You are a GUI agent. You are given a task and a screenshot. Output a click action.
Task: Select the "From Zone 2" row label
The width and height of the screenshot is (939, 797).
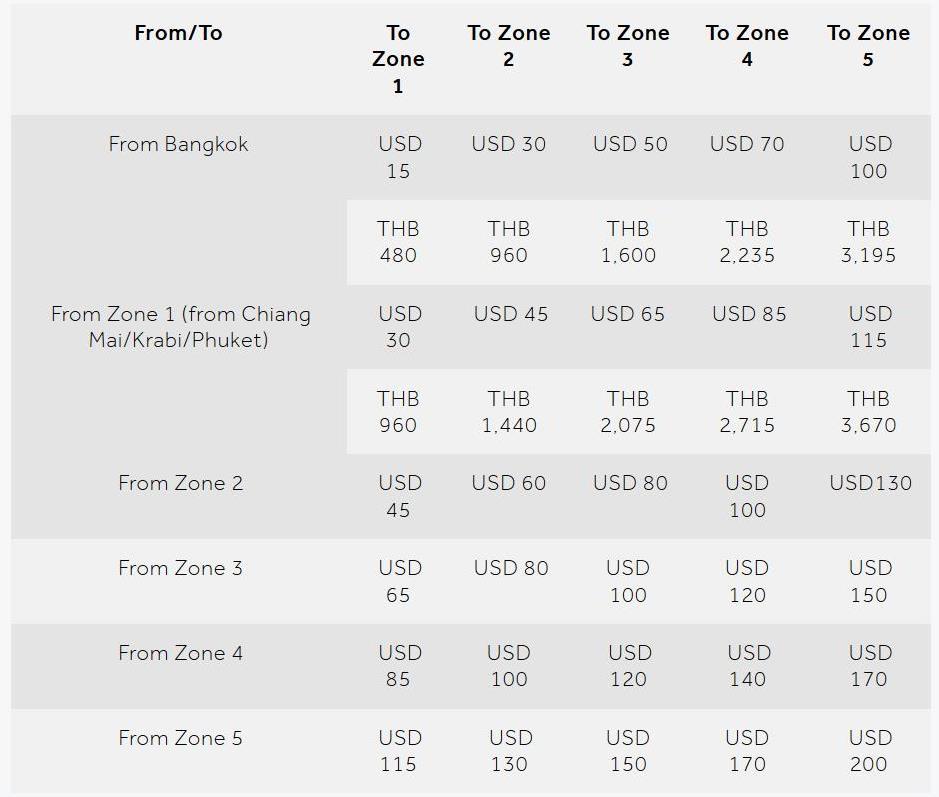180,483
